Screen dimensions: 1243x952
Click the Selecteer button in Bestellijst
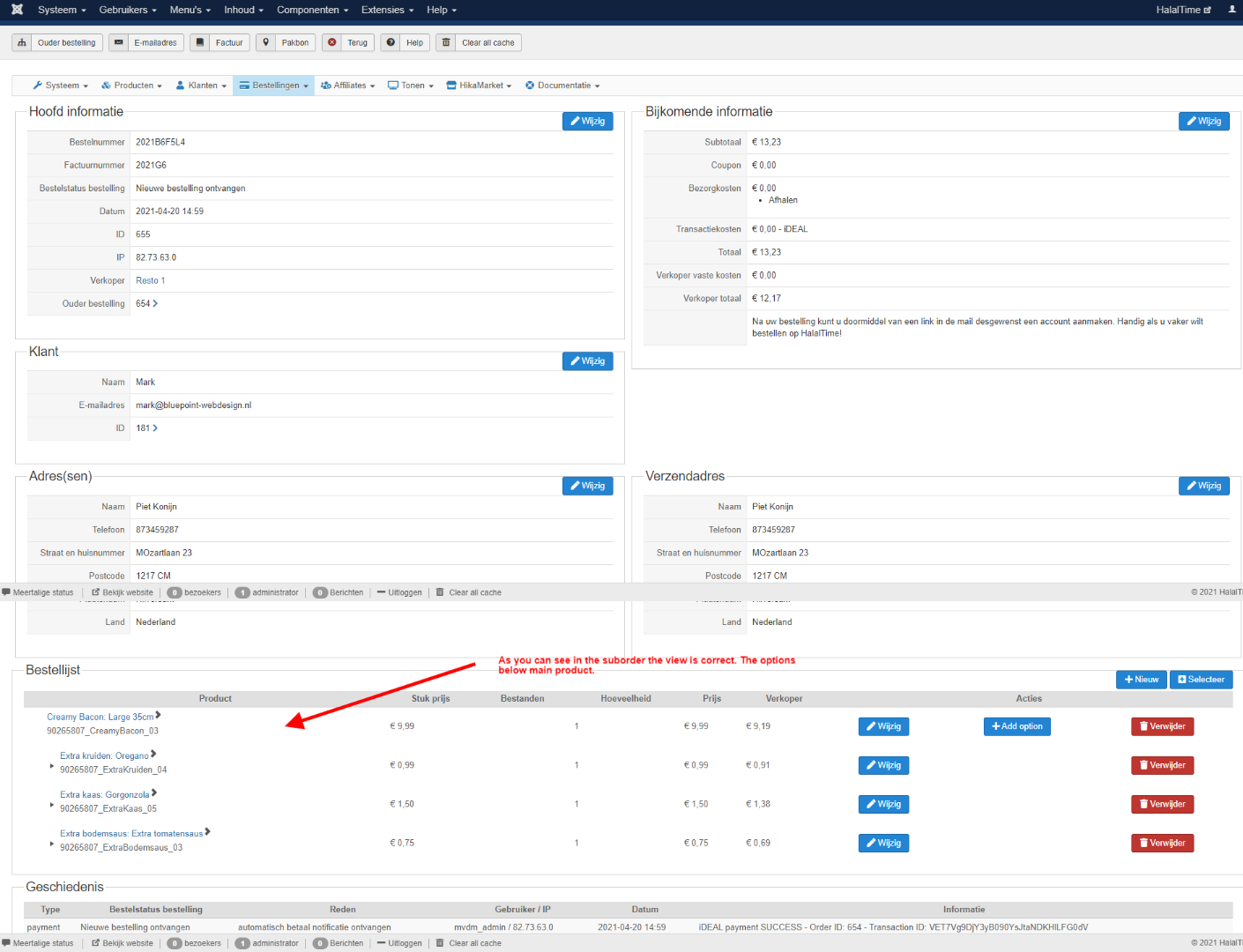coord(1201,680)
